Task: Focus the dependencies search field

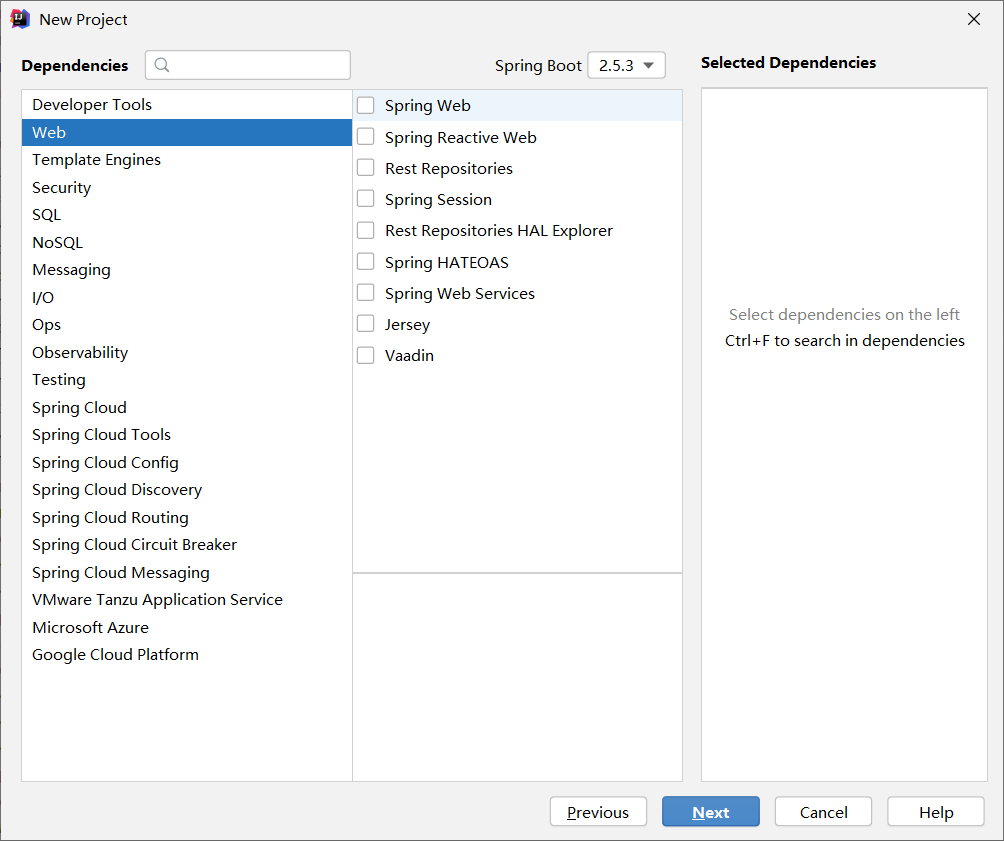Action: 260,65
